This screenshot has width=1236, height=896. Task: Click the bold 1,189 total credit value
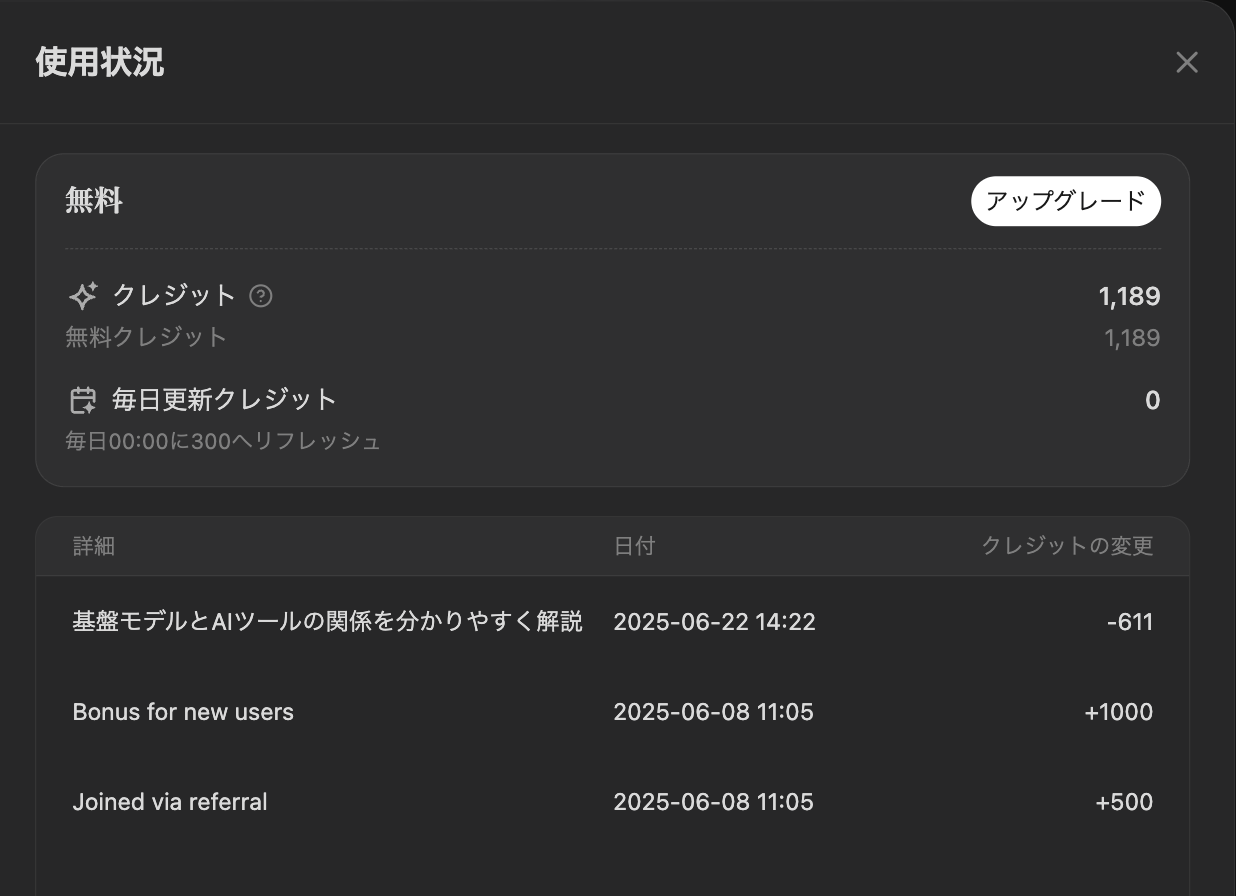(x=1129, y=296)
